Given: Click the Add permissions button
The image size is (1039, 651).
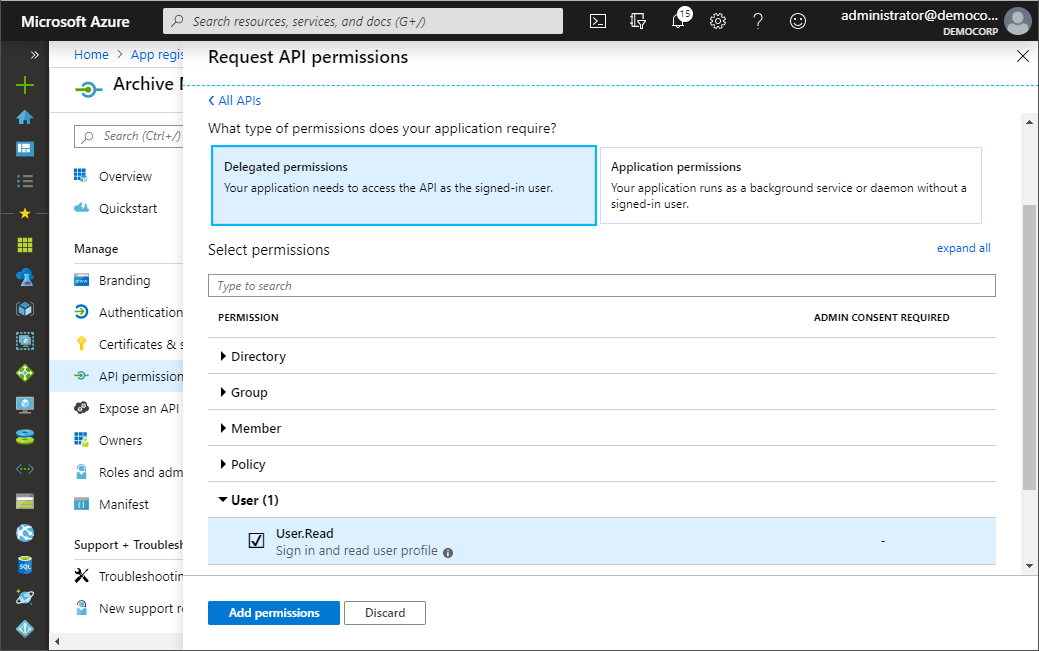Looking at the screenshot, I should (274, 613).
